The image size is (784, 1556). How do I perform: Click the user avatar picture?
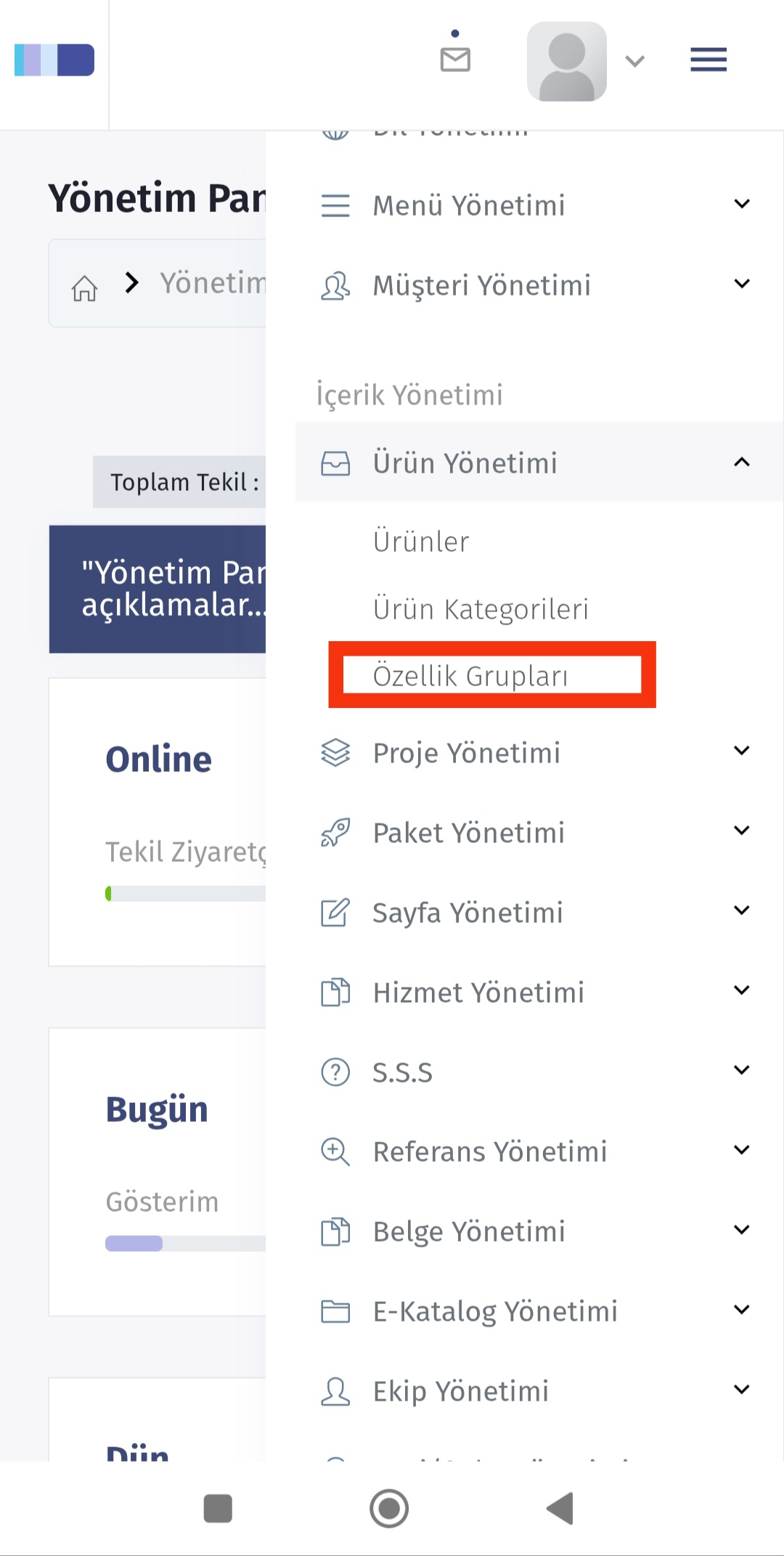(x=567, y=61)
